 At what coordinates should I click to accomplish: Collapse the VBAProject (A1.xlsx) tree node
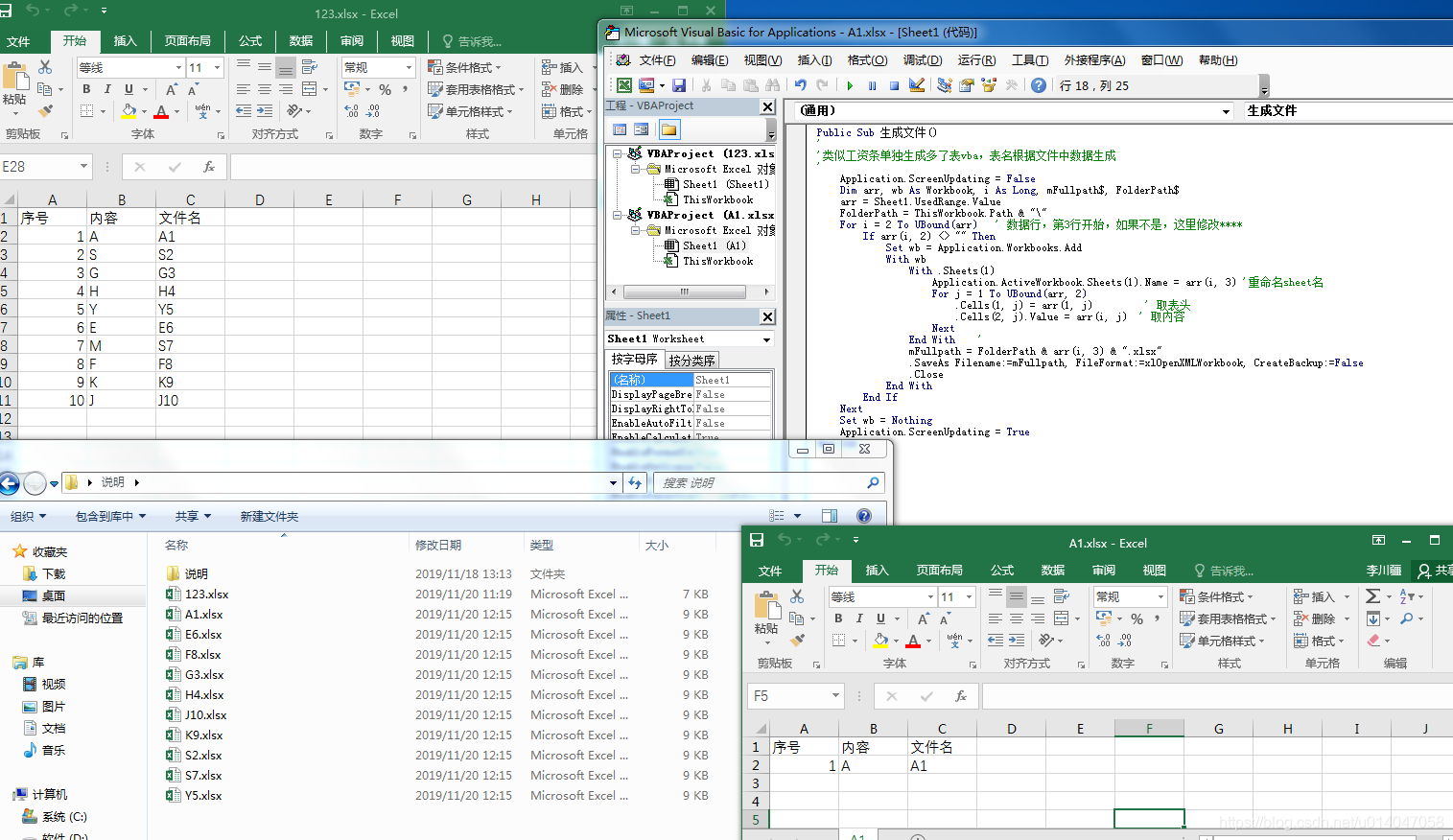click(x=618, y=215)
